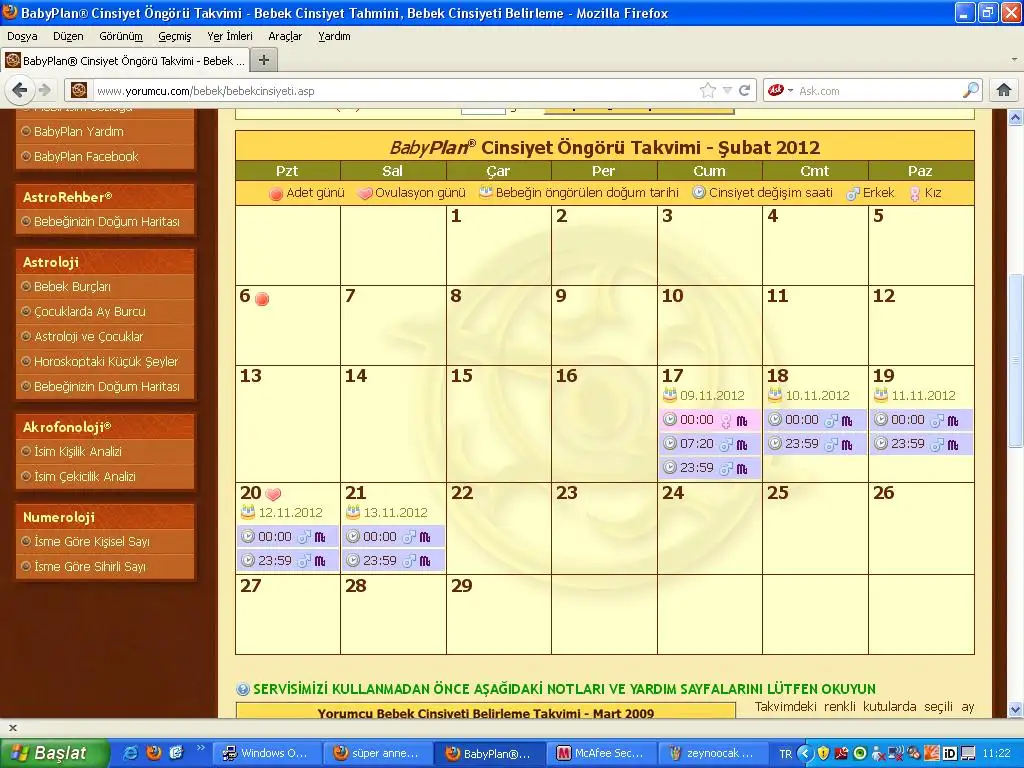Select the BabyPlan Cinsiyet Öngörü browser tab
This screenshot has width=1024, height=768.
[125, 61]
